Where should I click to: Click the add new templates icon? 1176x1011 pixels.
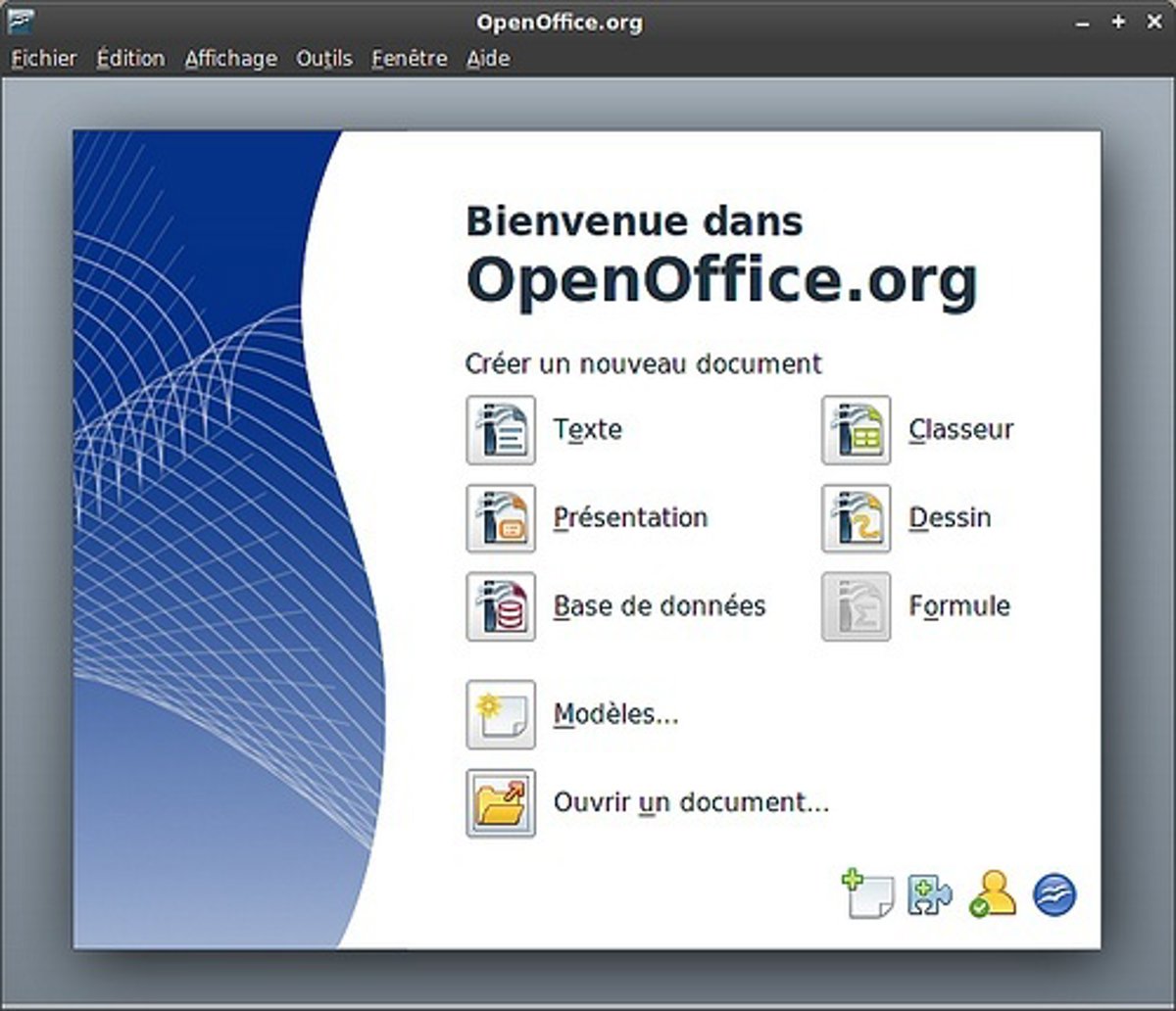tap(868, 894)
